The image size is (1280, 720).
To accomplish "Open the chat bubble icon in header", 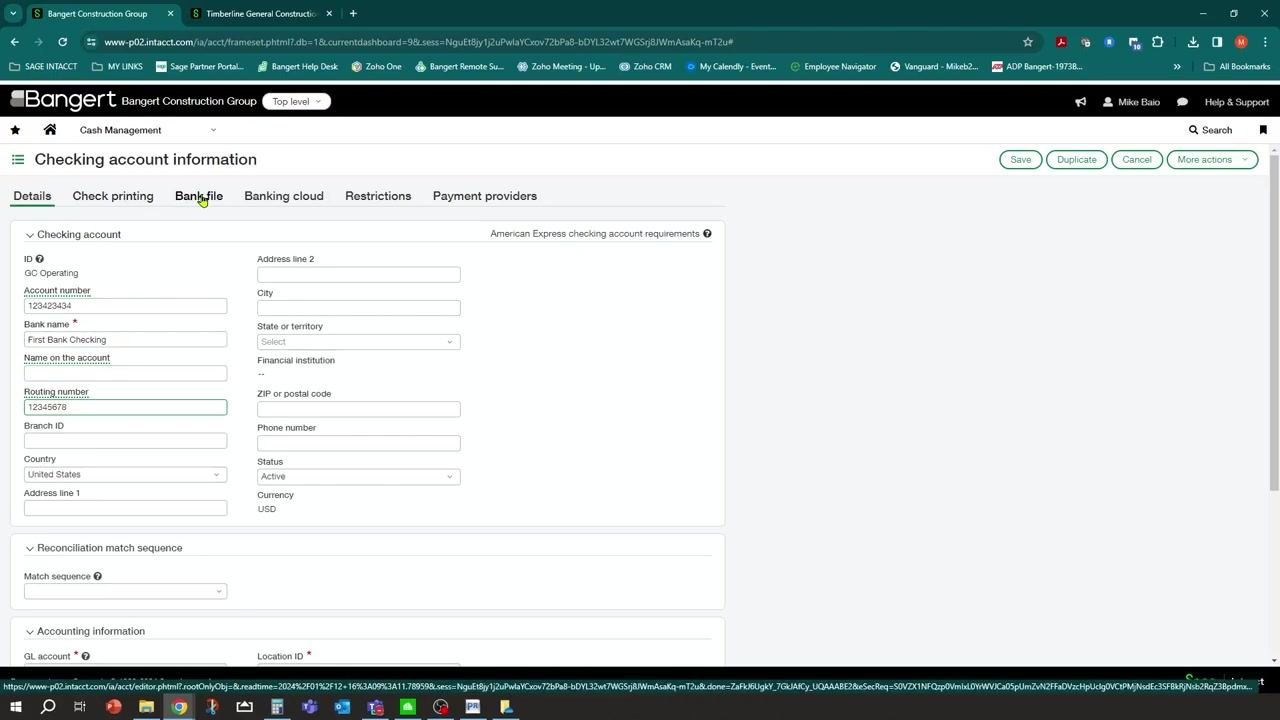I will click(x=1182, y=102).
